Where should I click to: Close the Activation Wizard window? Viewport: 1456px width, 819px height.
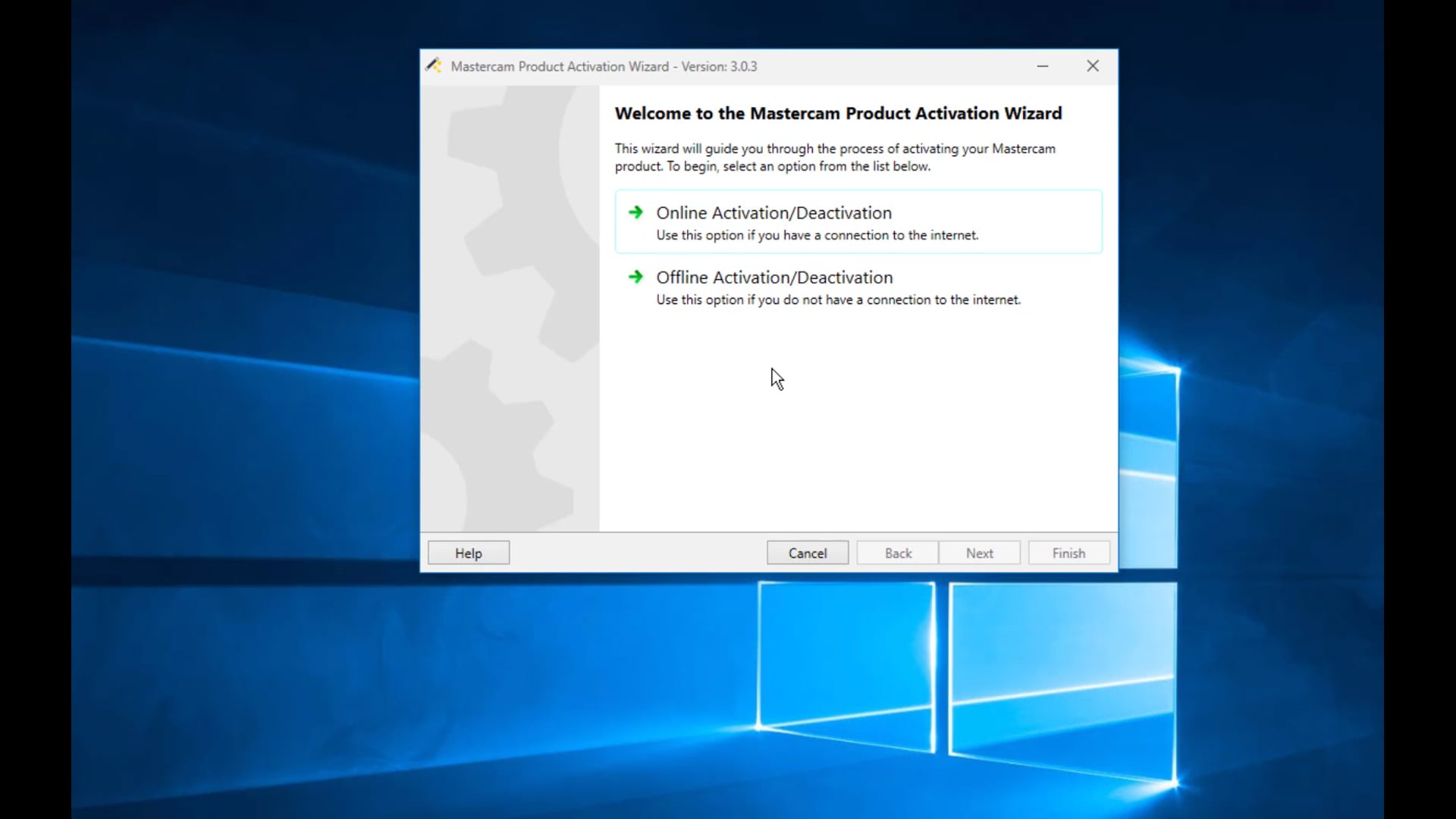point(1093,66)
